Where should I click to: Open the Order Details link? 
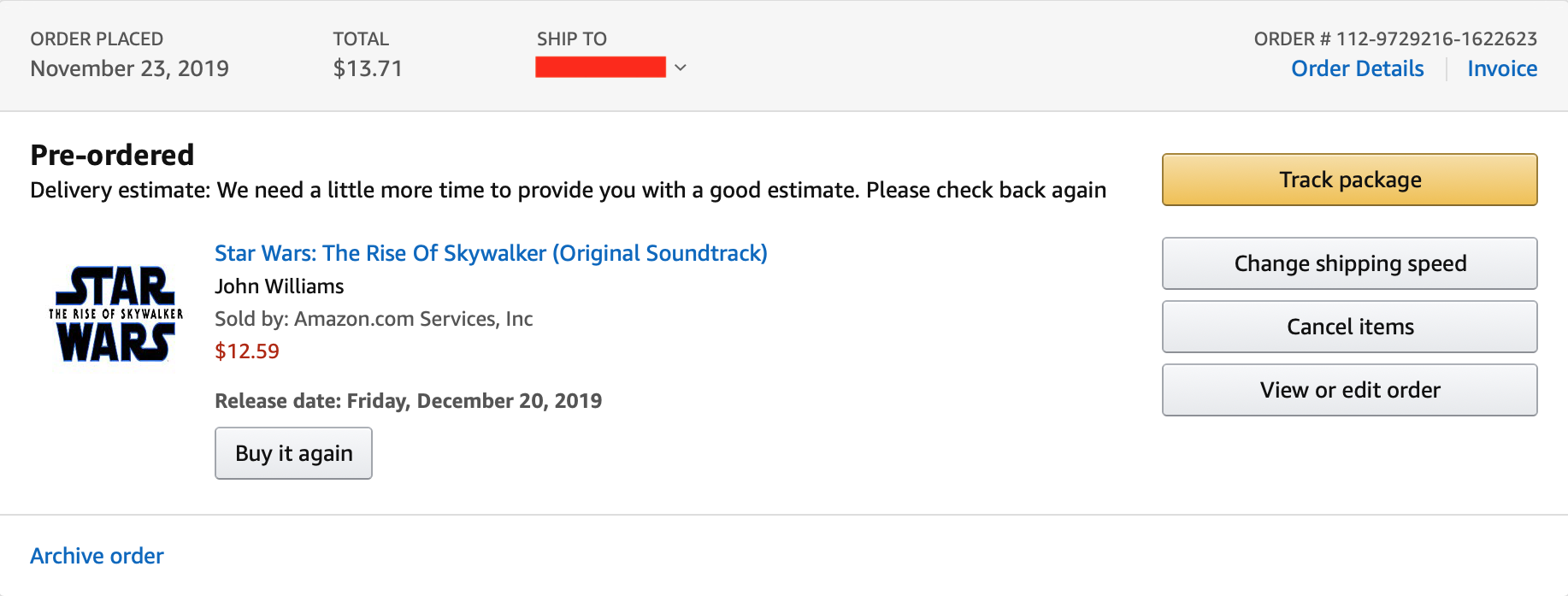(1357, 68)
